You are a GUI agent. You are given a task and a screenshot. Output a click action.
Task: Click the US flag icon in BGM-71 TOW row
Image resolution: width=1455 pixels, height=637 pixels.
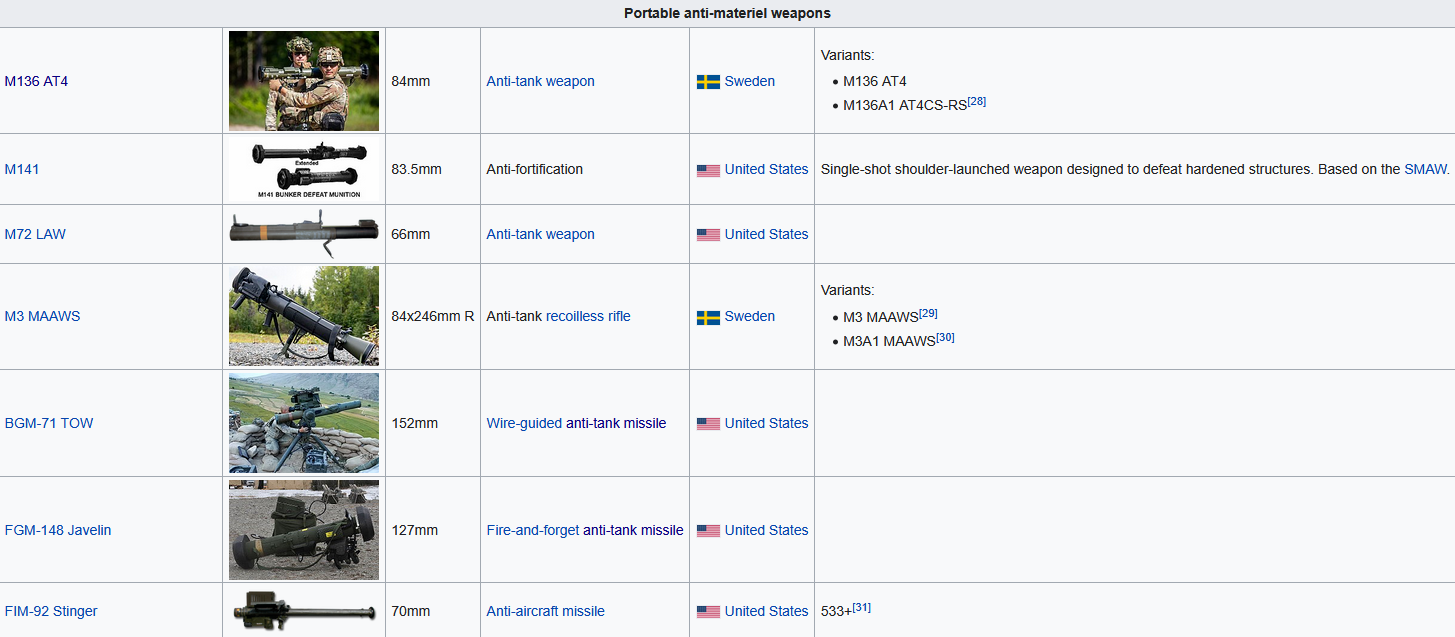(x=708, y=424)
